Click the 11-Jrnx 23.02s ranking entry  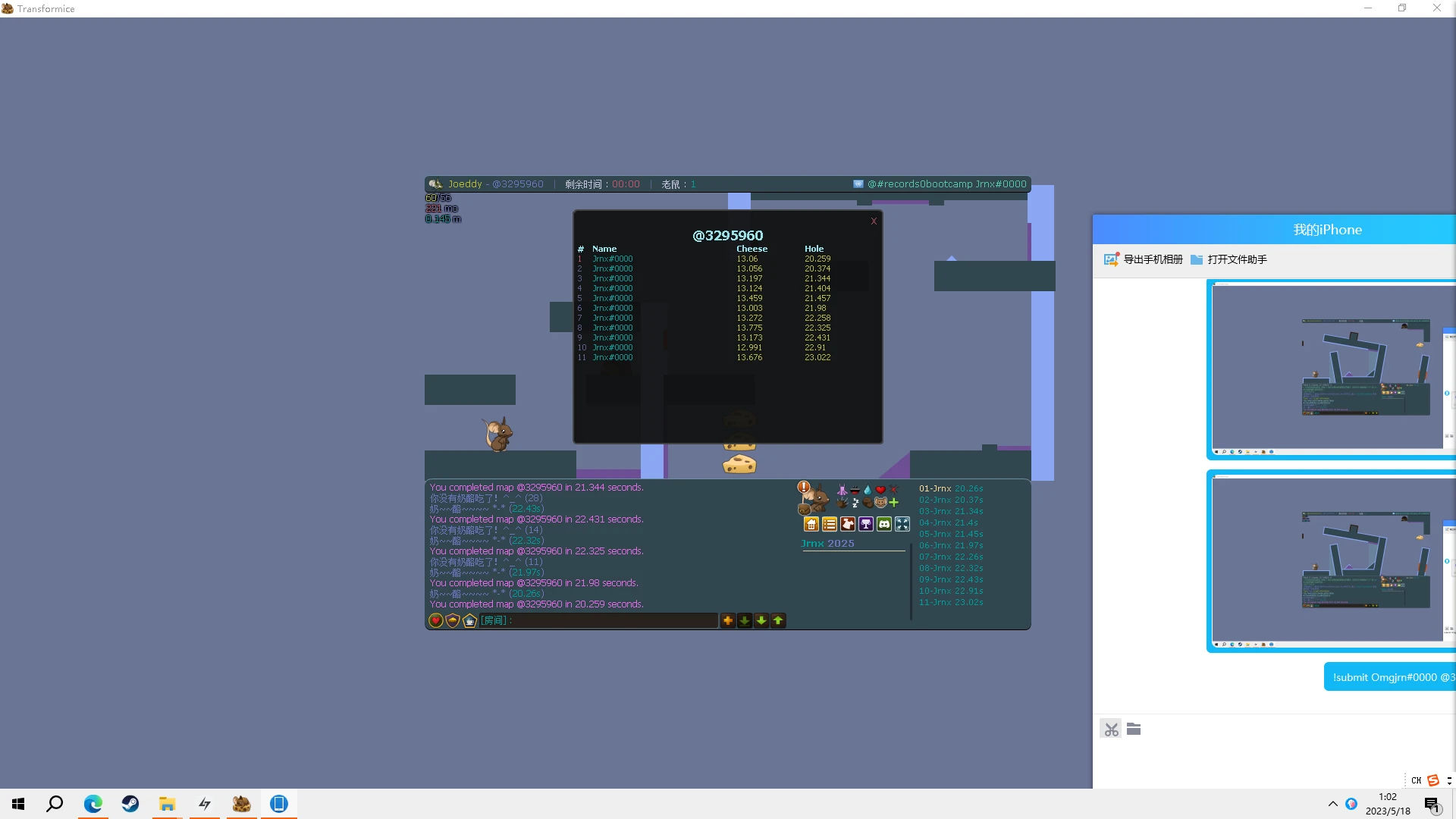click(951, 602)
